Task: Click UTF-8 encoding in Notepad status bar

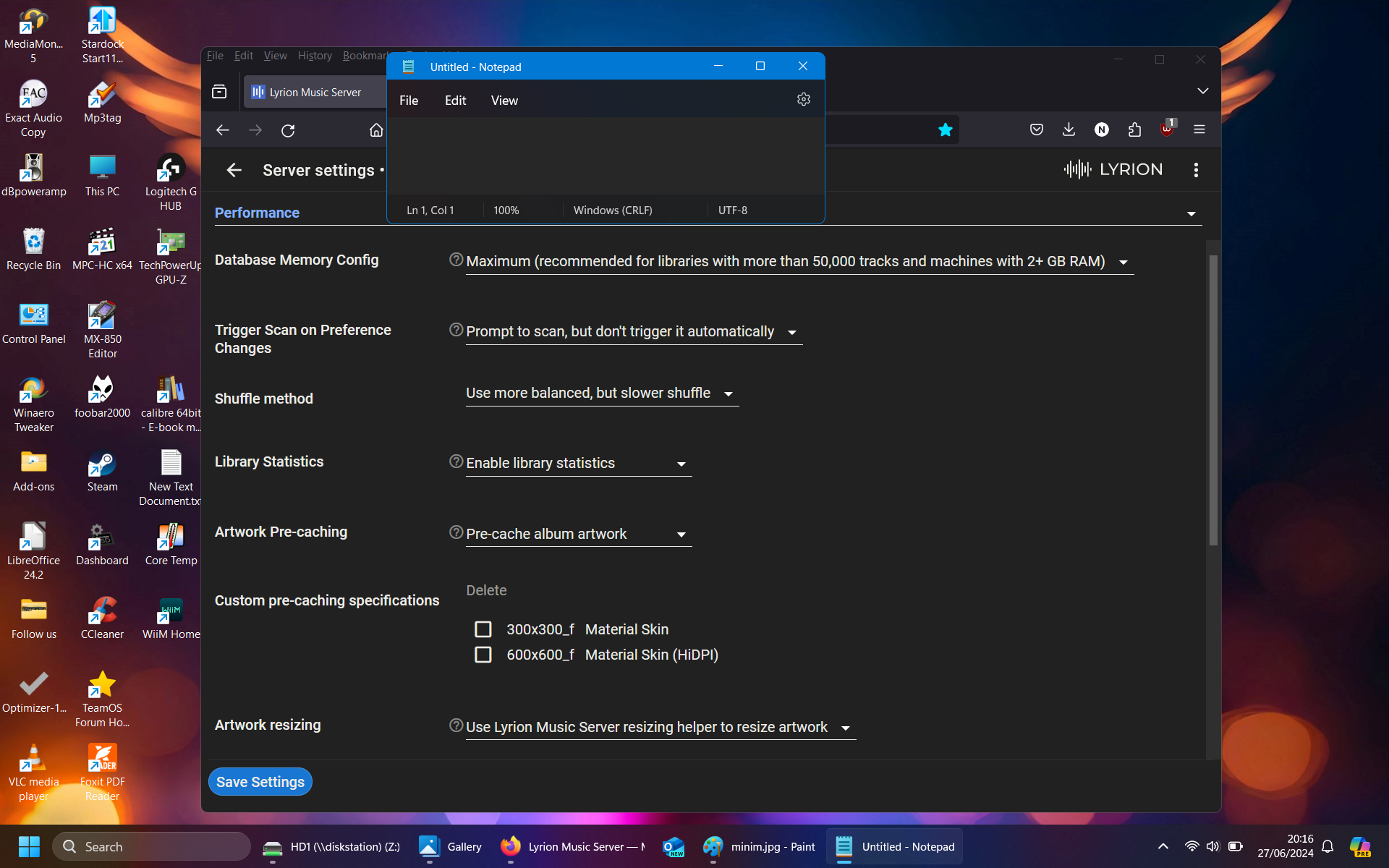Action: pos(733,210)
